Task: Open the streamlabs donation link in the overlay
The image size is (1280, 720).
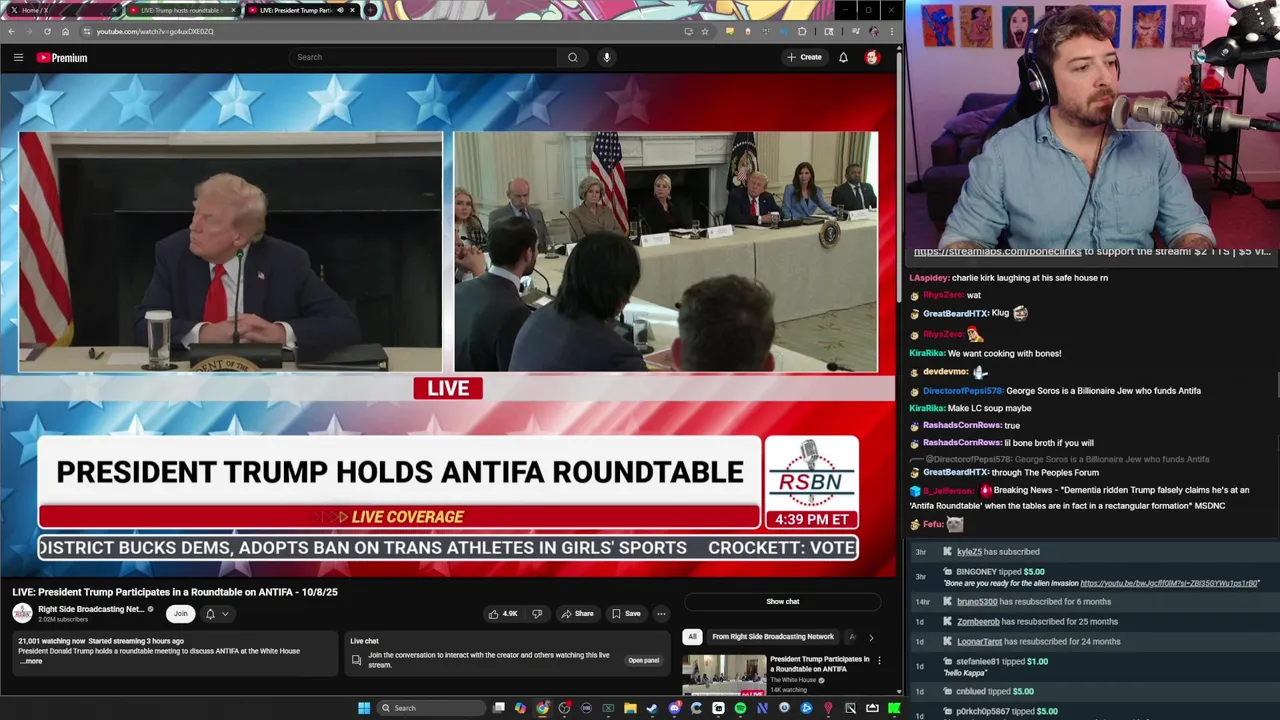Action: (998, 252)
